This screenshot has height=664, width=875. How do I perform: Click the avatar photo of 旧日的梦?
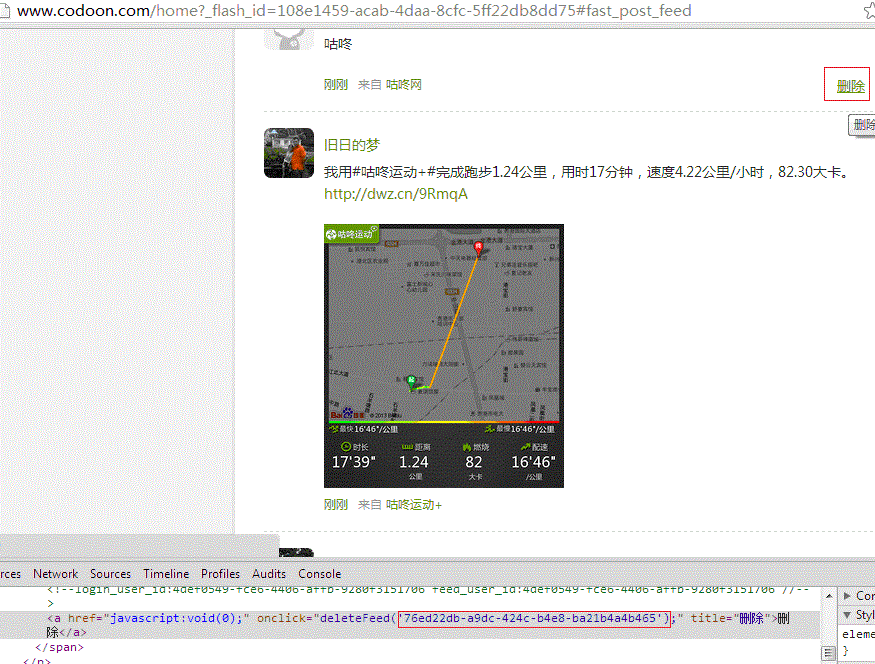pyautogui.click(x=289, y=153)
